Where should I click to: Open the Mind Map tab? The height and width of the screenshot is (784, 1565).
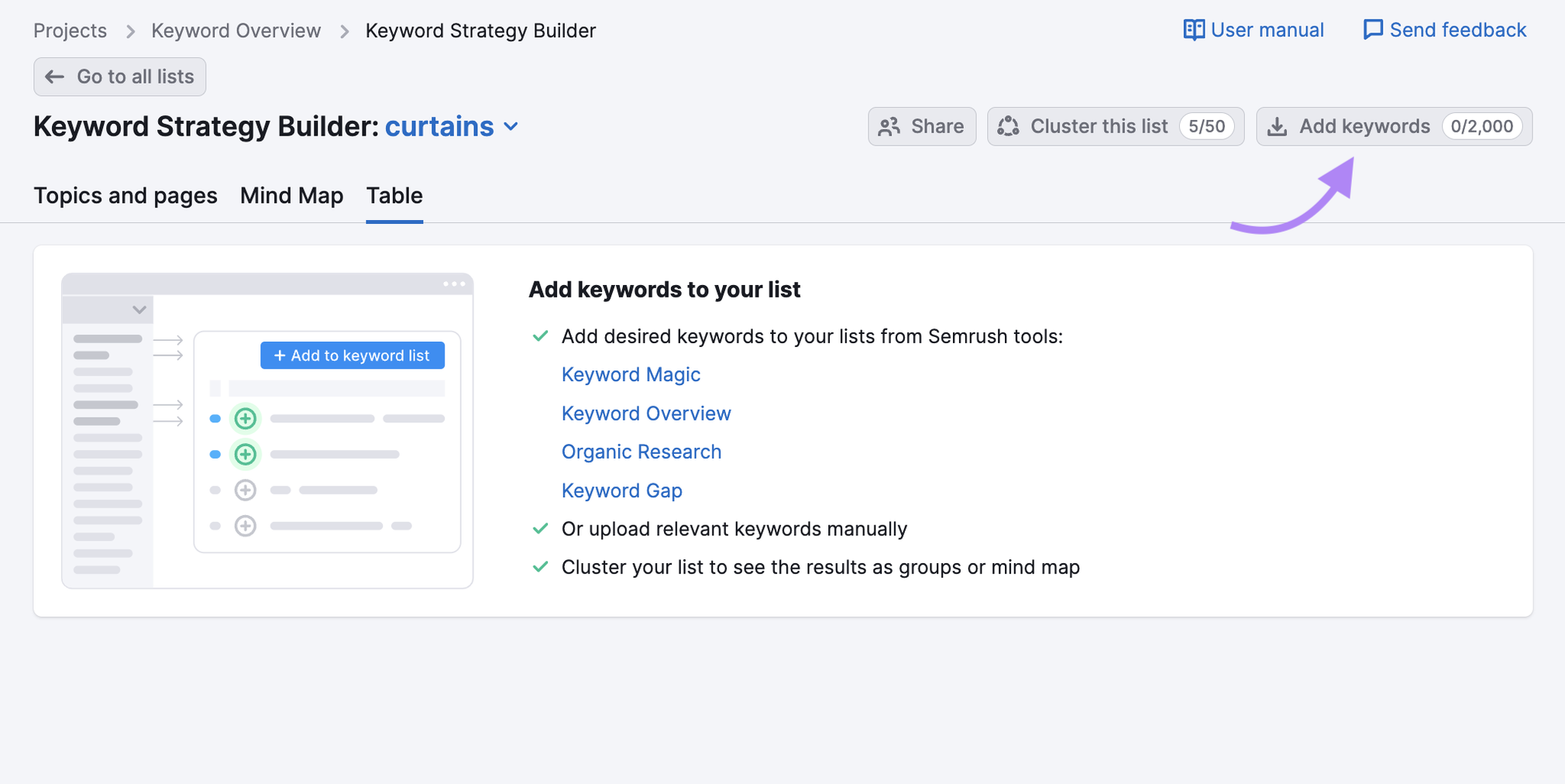[291, 196]
